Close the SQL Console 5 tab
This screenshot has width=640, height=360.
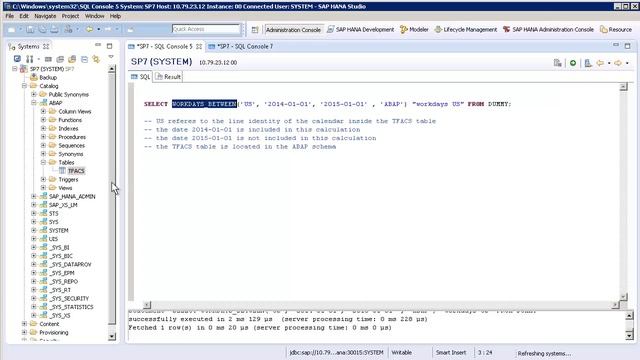199,47
